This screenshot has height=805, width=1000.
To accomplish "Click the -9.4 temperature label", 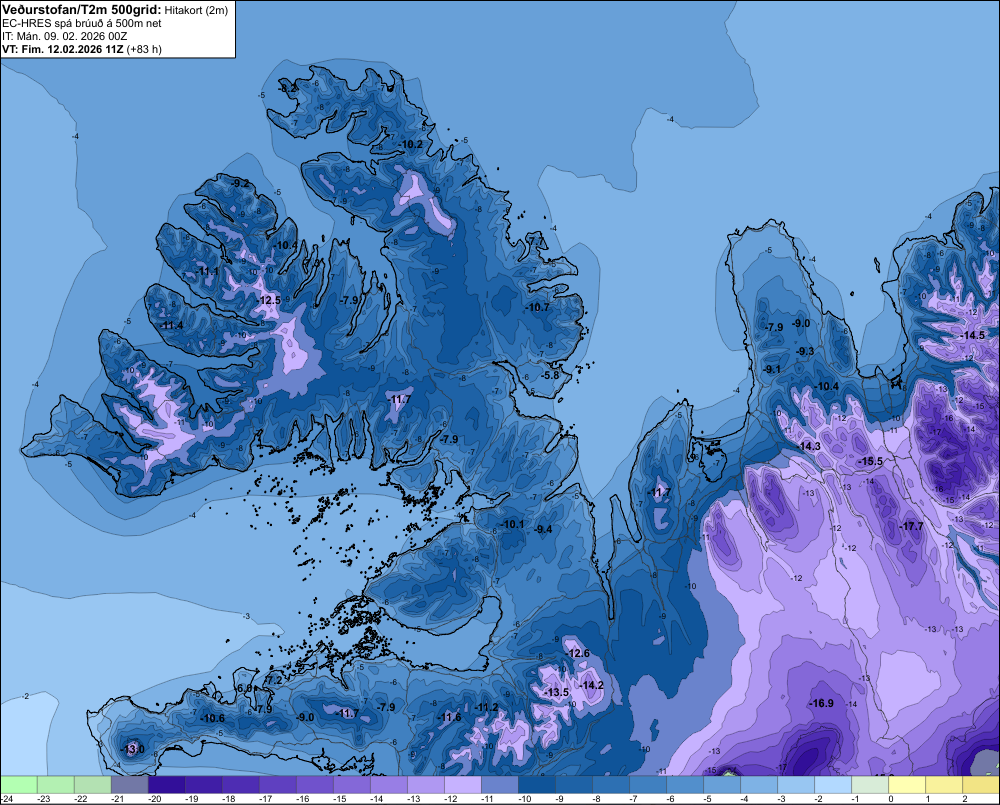I will (x=543, y=529).
